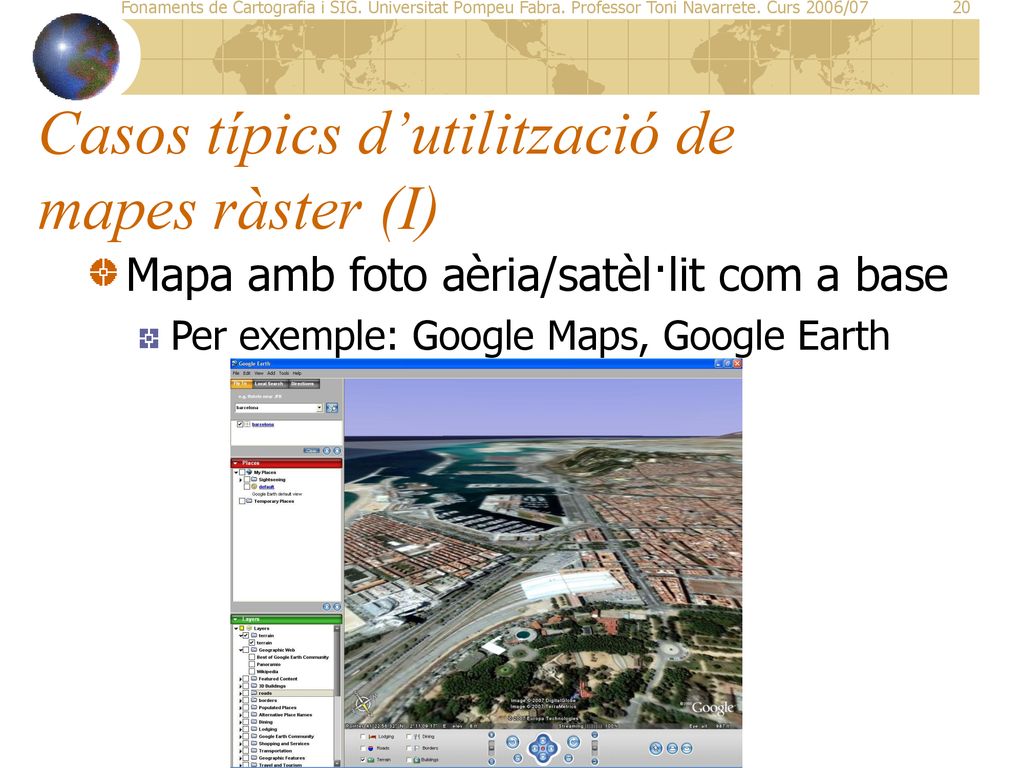Click the Layers panel vertical scrollbar
The width and height of the screenshot is (1024, 768).
pyautogui.click(x=337, y=696)
